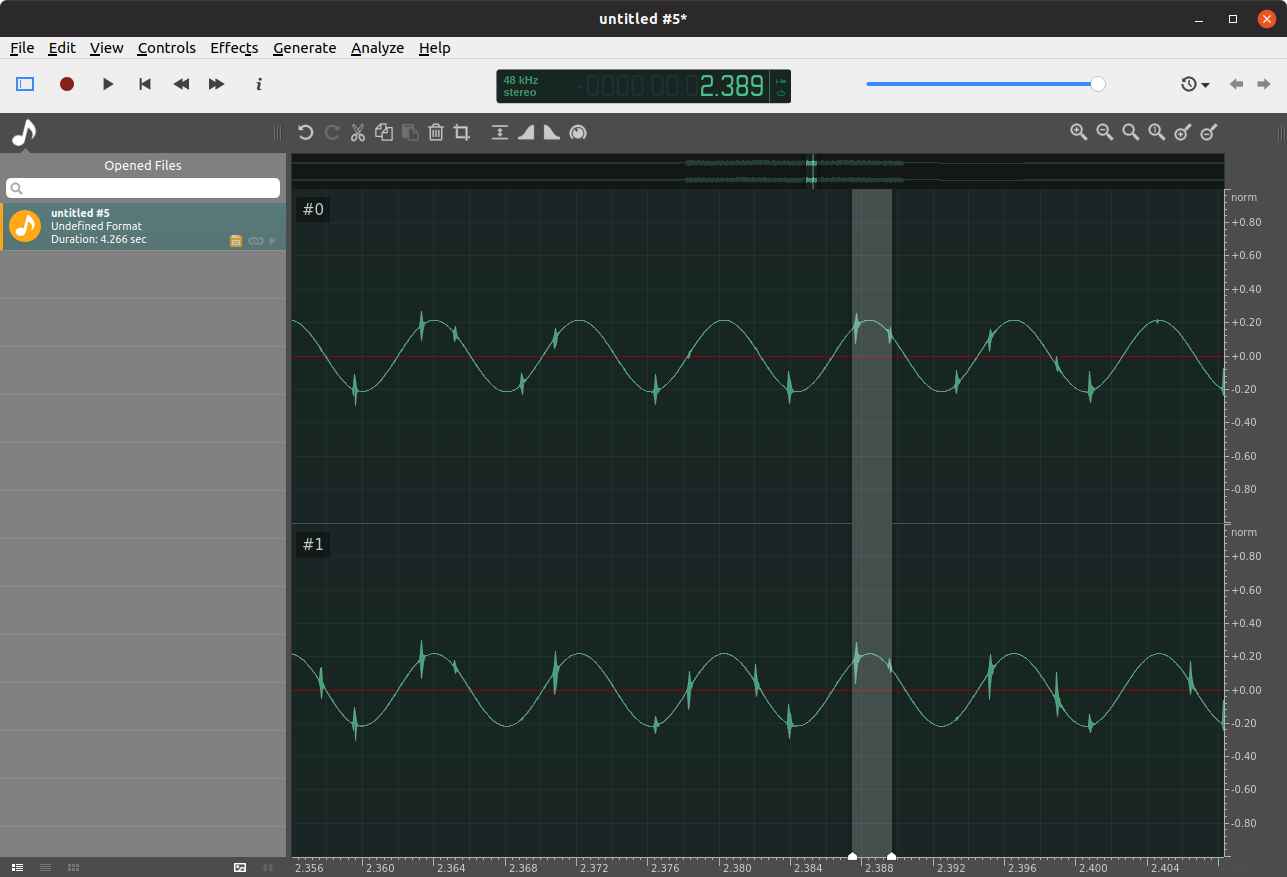Click the Undo icon
The image size is (1287, 877).
pyautogui.click(x=305, y=132)
